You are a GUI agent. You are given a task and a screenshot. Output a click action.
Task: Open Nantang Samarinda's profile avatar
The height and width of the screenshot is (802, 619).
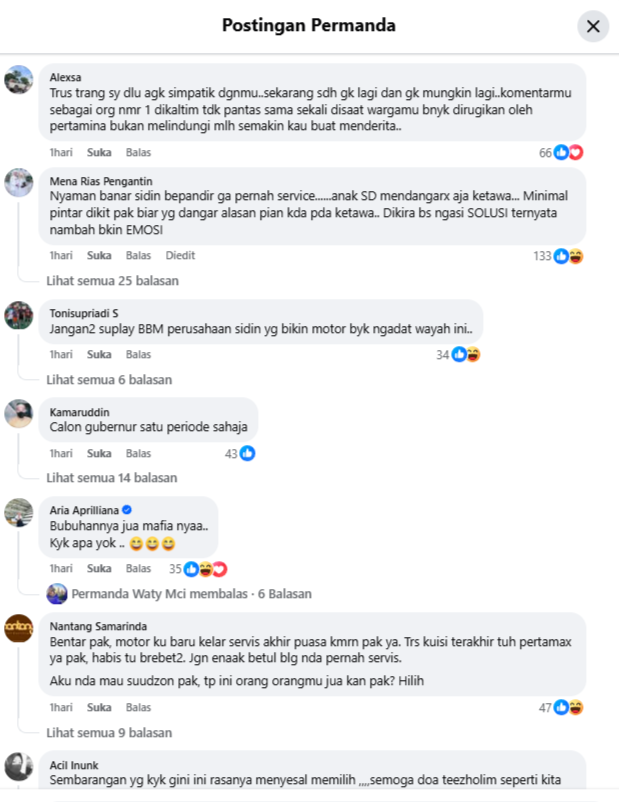(x=19, y=628)
